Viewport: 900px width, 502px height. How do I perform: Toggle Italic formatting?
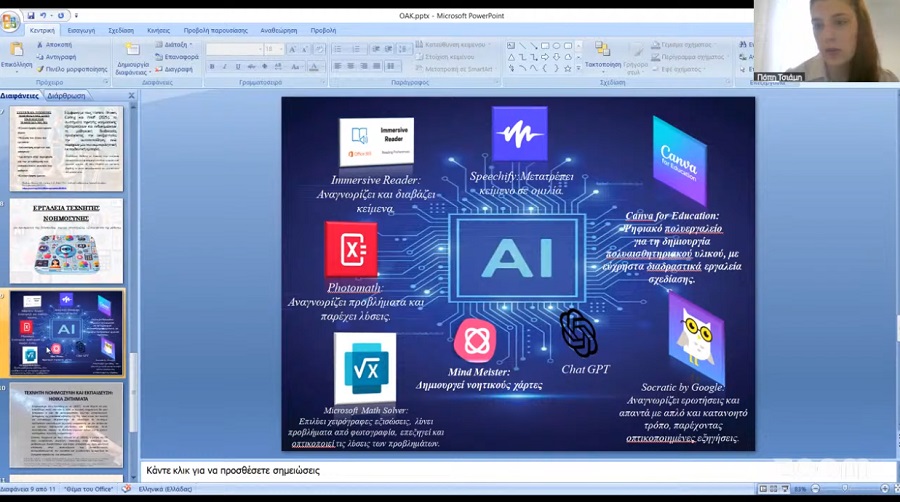click(x=225, y=67)
